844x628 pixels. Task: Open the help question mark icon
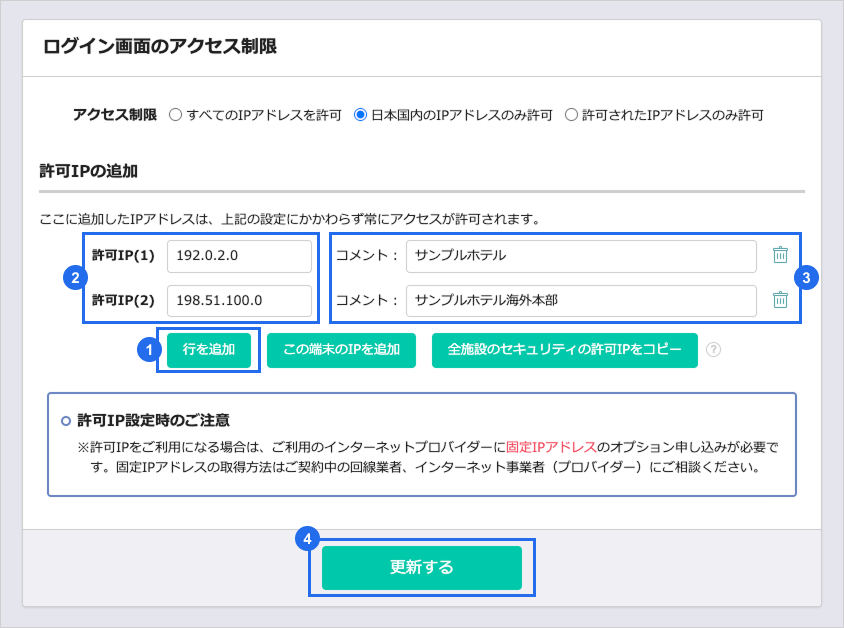(x=713, y=350)
